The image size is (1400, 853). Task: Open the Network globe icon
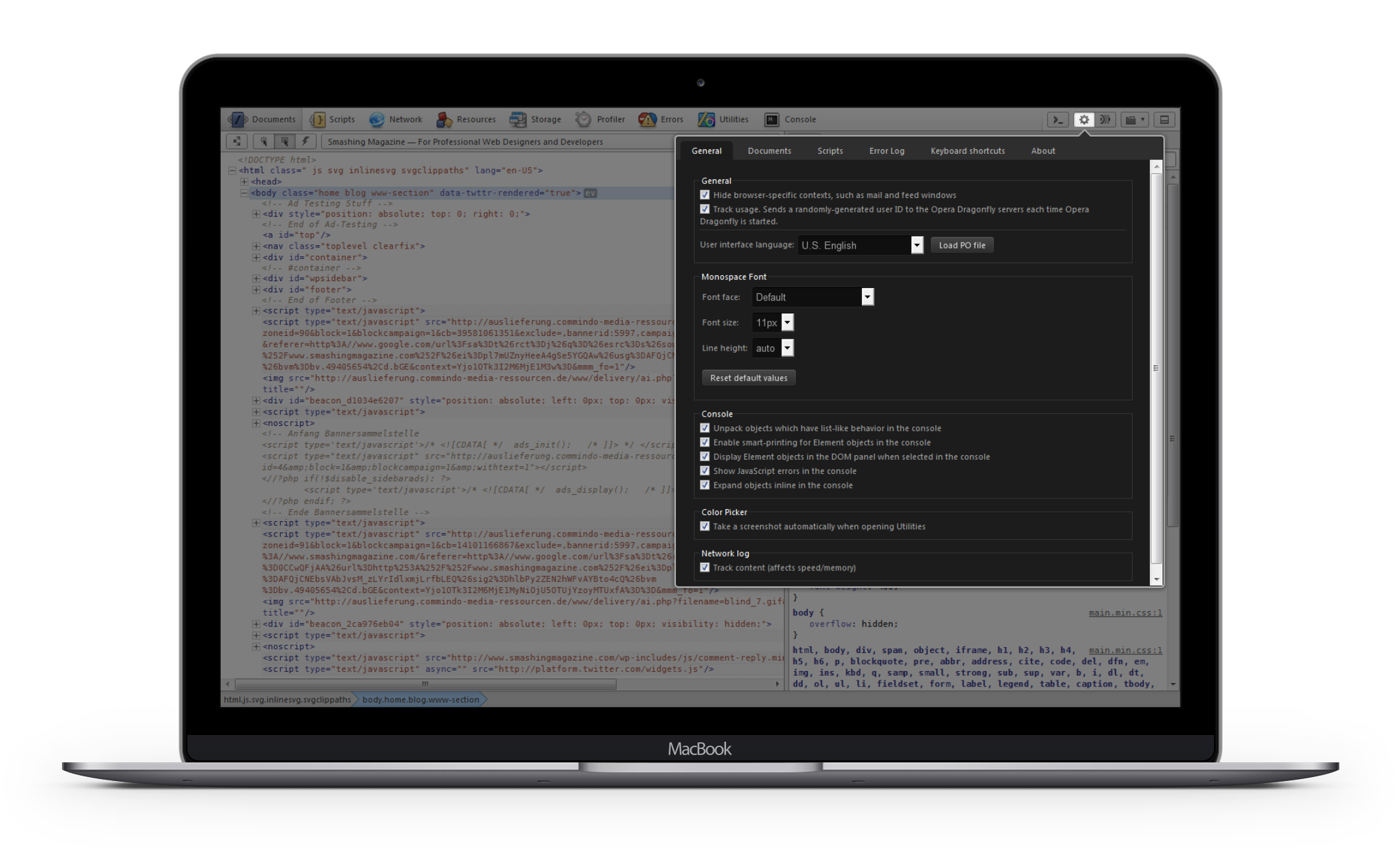pos(377,119)
